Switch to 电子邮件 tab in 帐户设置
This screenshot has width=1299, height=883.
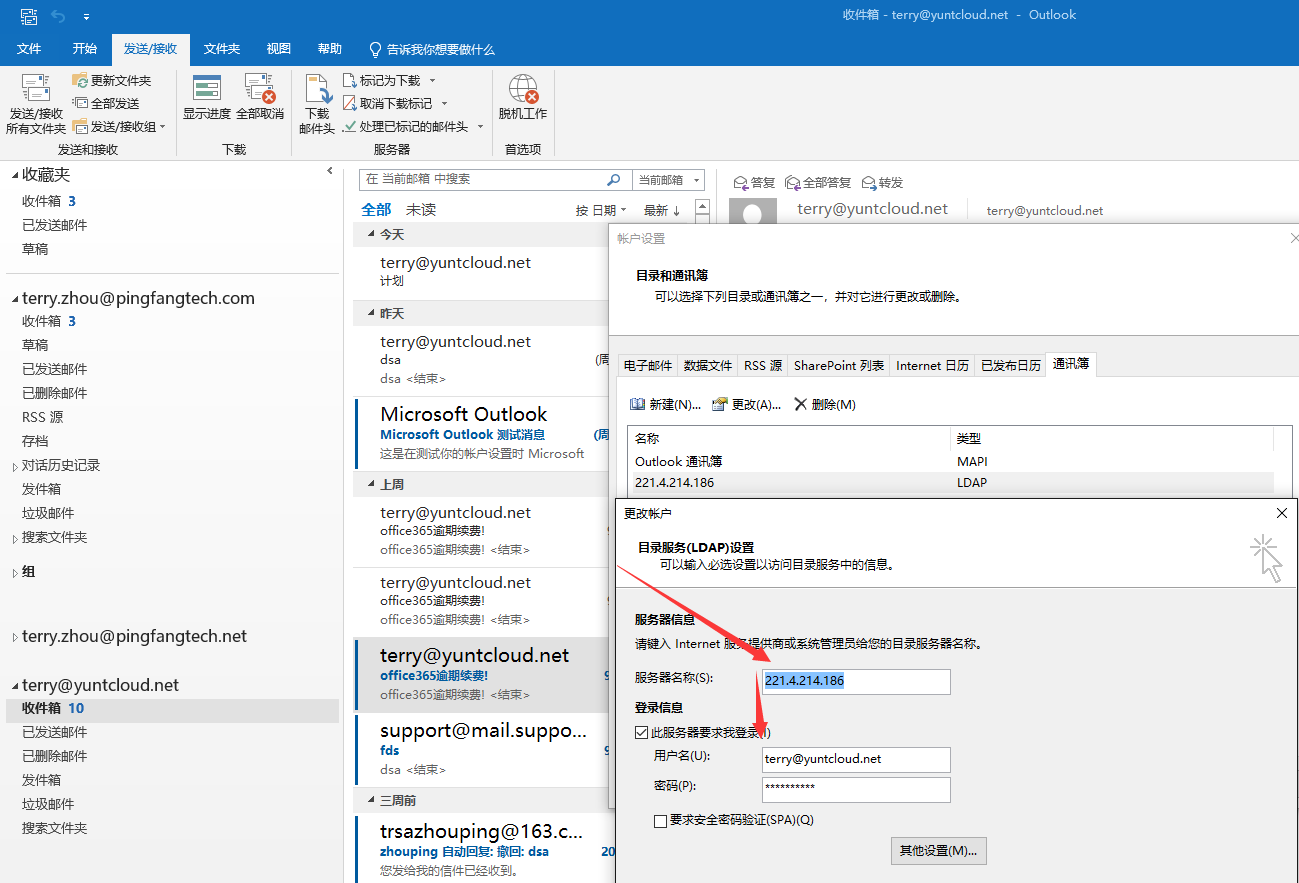pyautogui.click(x=648, y=366)
